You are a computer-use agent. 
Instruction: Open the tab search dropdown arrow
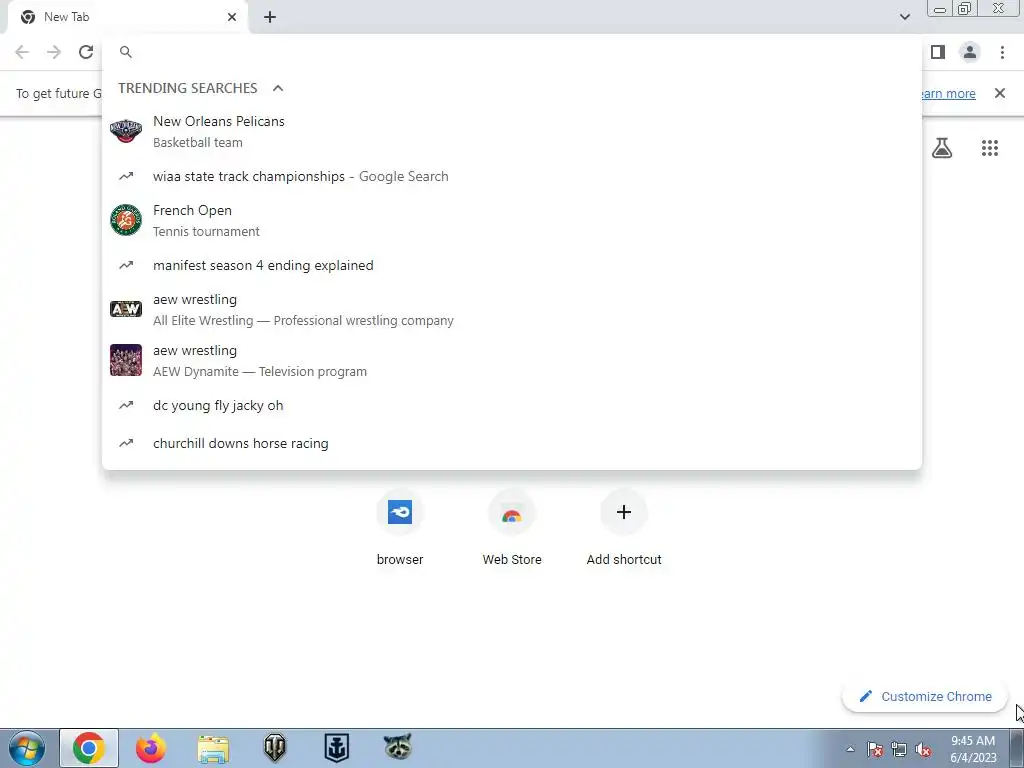[904, 17]
